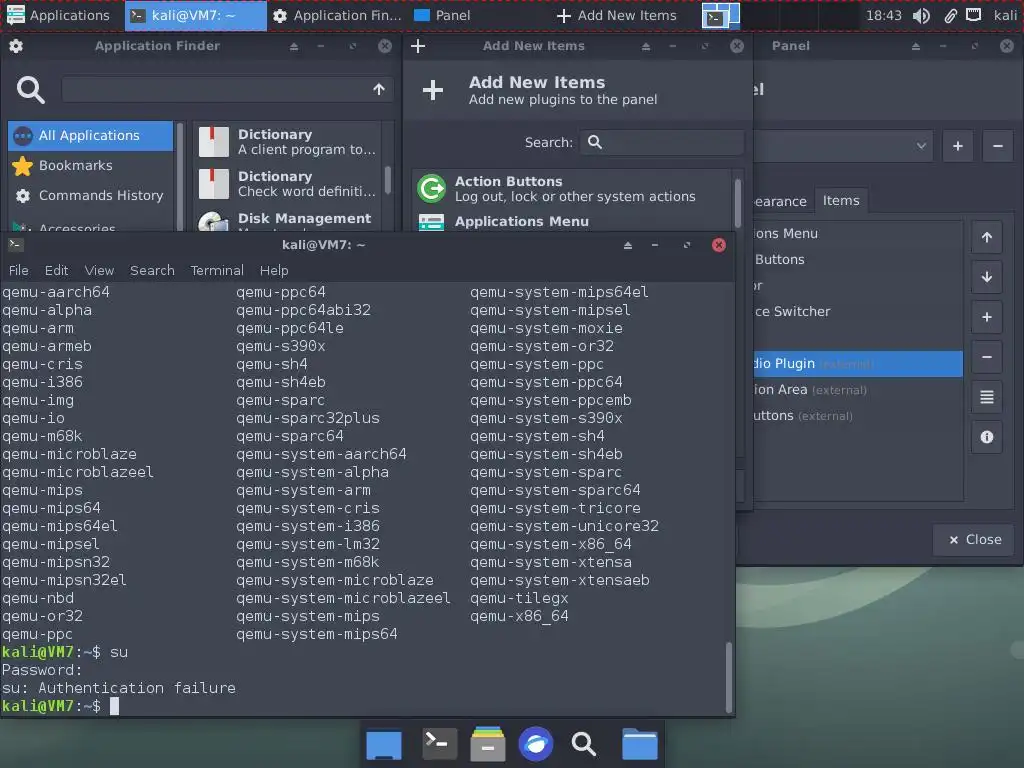
Task: Click the plus icon in Add New Items header
Action: click(x=432, y=90)
